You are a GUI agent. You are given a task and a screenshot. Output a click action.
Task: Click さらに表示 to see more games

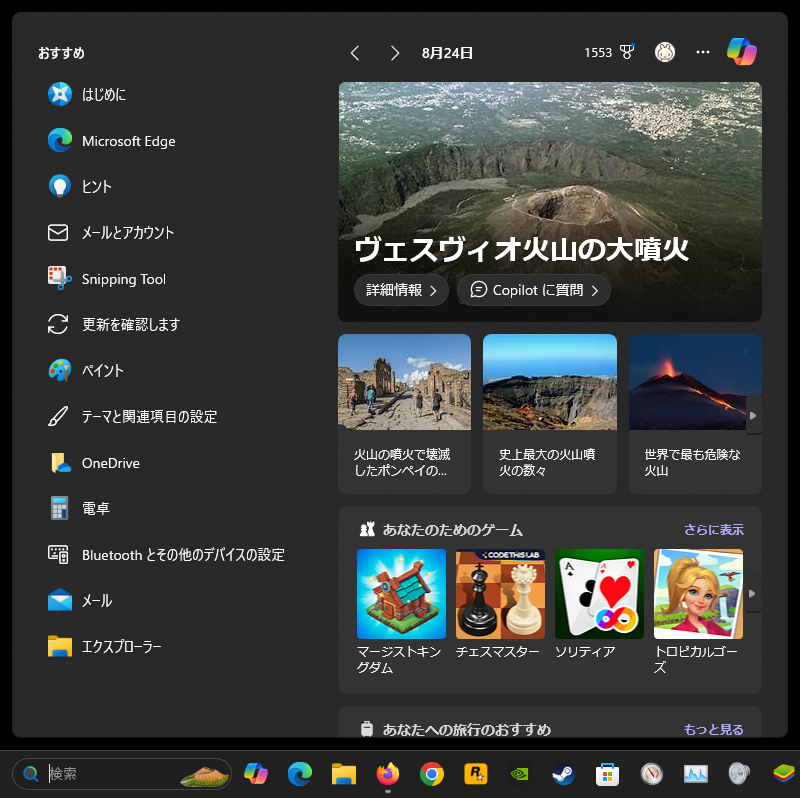click(x=717, y=529)
